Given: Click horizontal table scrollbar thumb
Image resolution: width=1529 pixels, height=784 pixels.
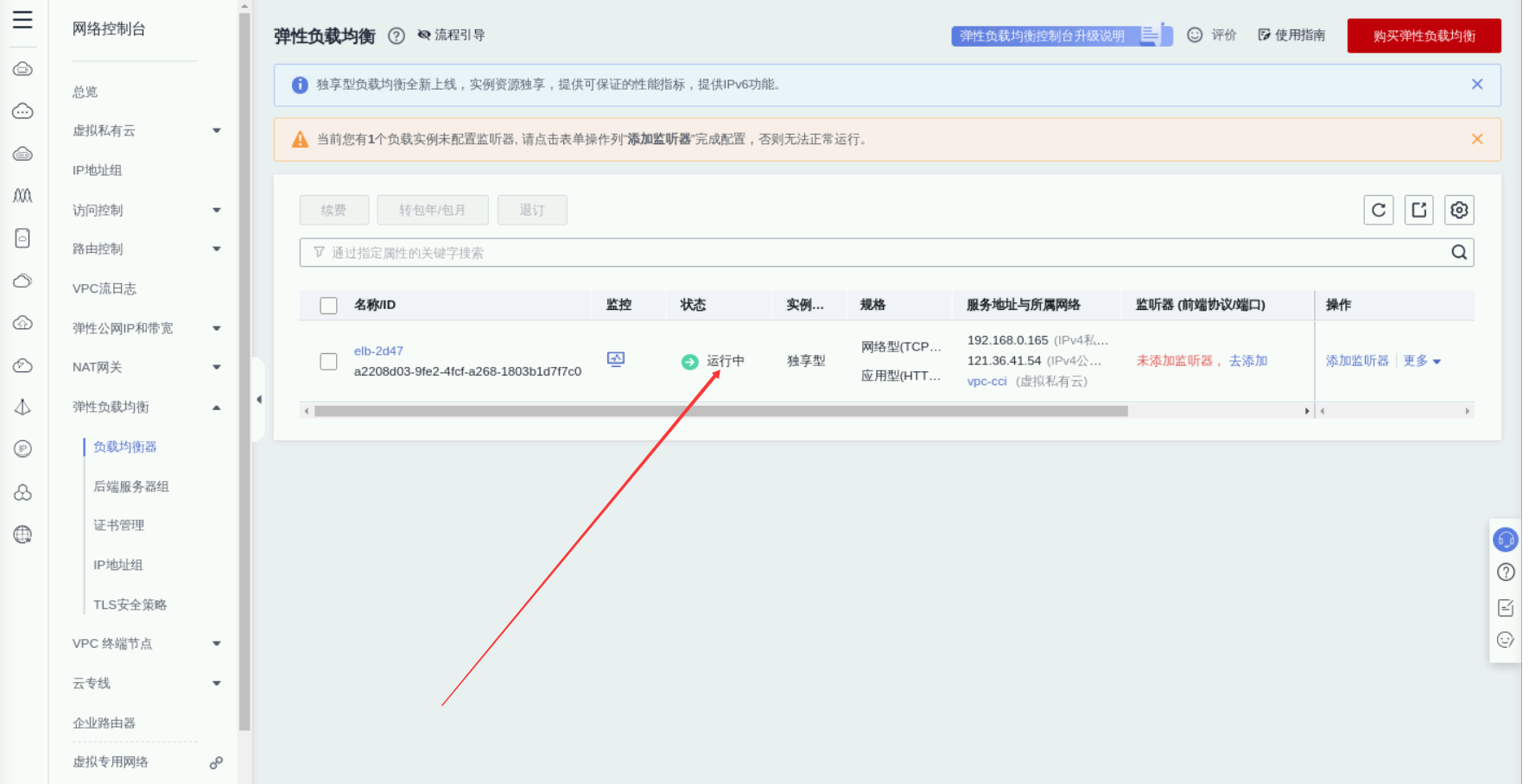Looking at the screenshot, I should (721, 411).
